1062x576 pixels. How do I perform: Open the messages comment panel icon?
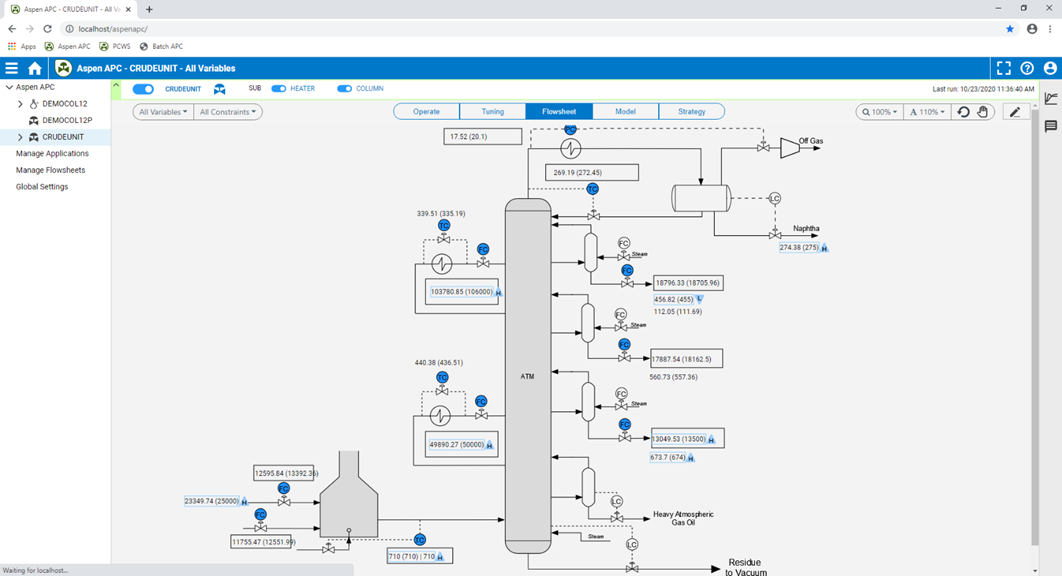(x=1051, y=126)
